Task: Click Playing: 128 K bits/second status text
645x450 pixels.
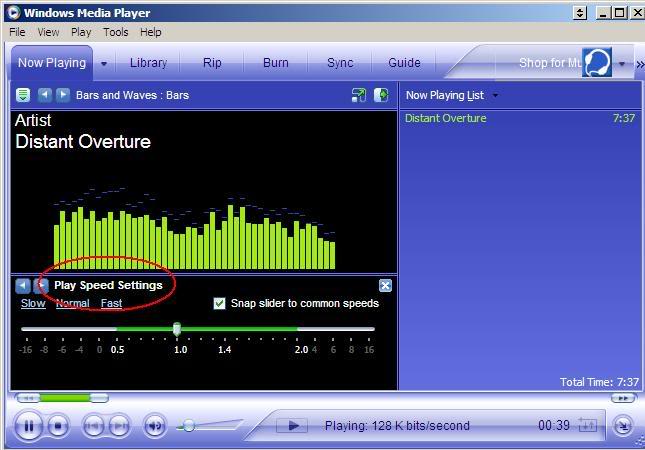Action: tap(397, 425)
